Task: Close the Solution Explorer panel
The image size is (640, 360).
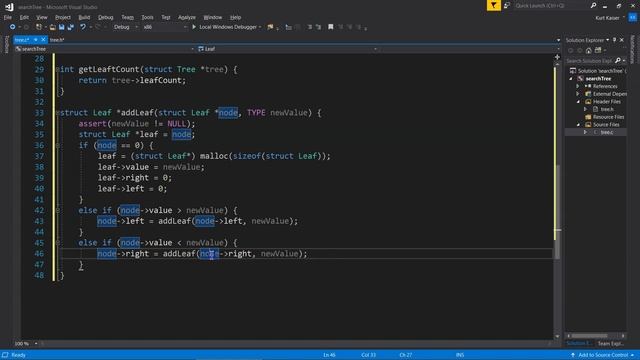Action: (x=622, y=40)
